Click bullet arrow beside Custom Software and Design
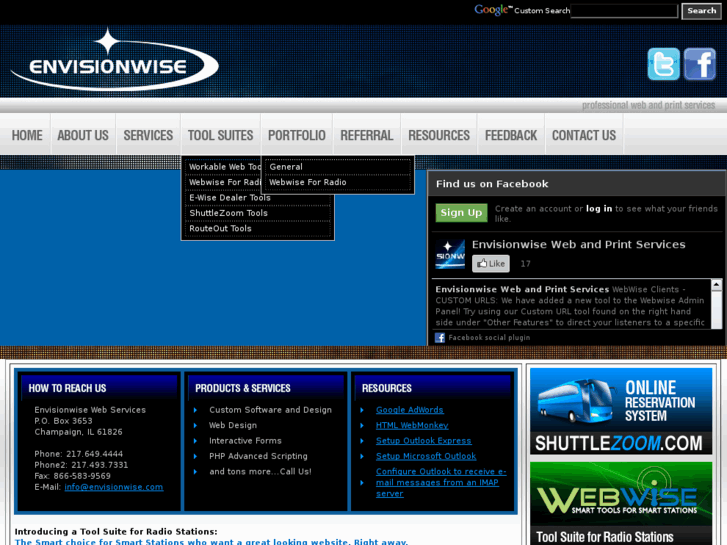The image size is (727, 545). click(195, 410)
